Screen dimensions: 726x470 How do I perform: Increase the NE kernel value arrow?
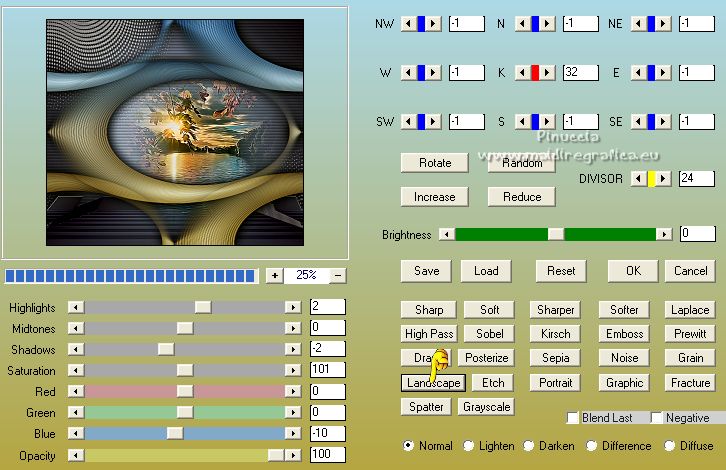[x=663, y=24]
